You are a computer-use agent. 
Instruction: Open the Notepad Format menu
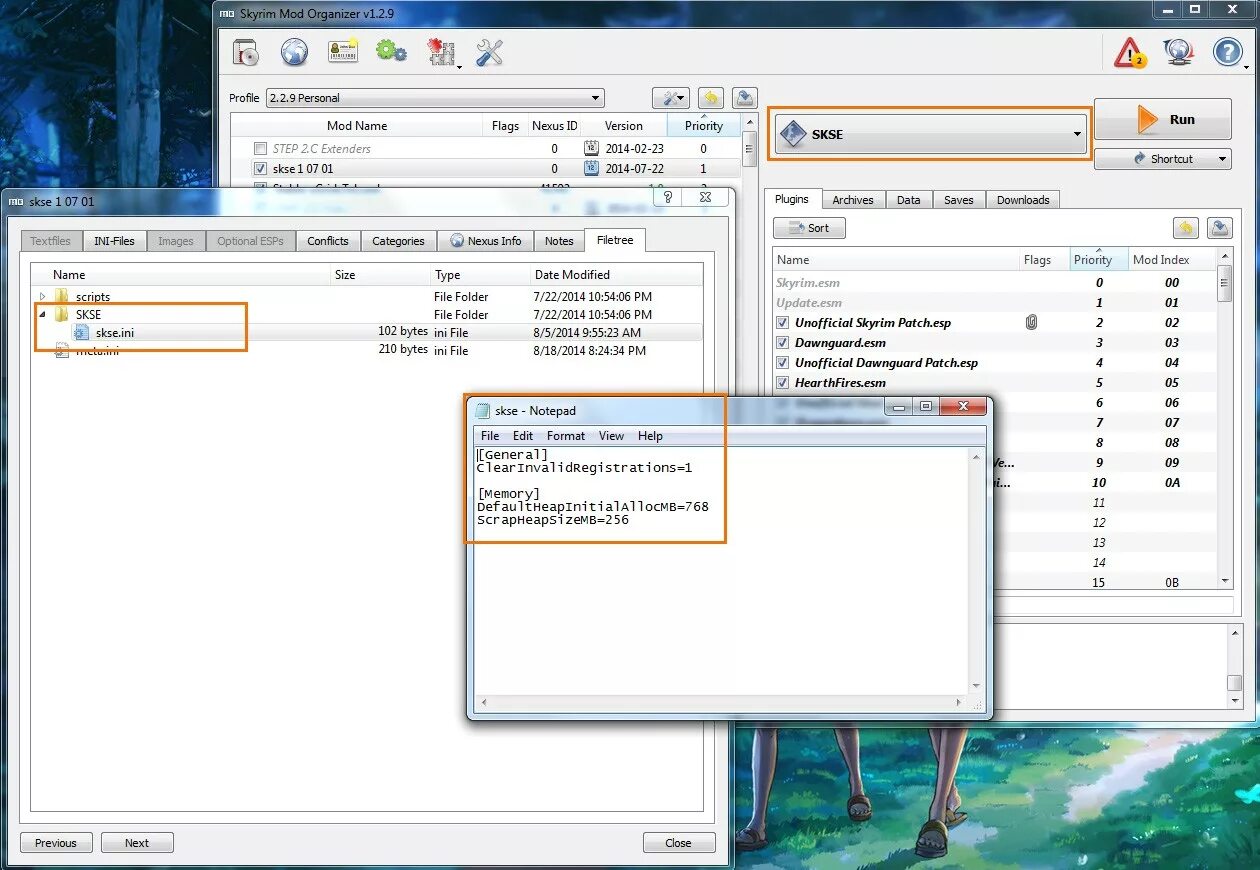coord(566,436)
